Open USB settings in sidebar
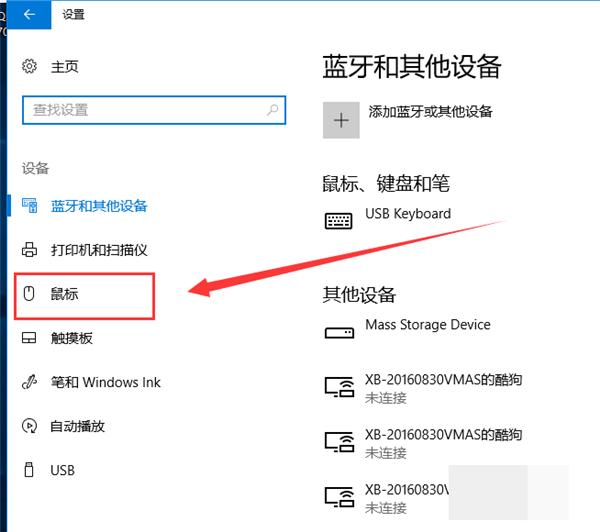Image resolution: width=600 pixels, height=532 pixels. (x=62, y=470)
